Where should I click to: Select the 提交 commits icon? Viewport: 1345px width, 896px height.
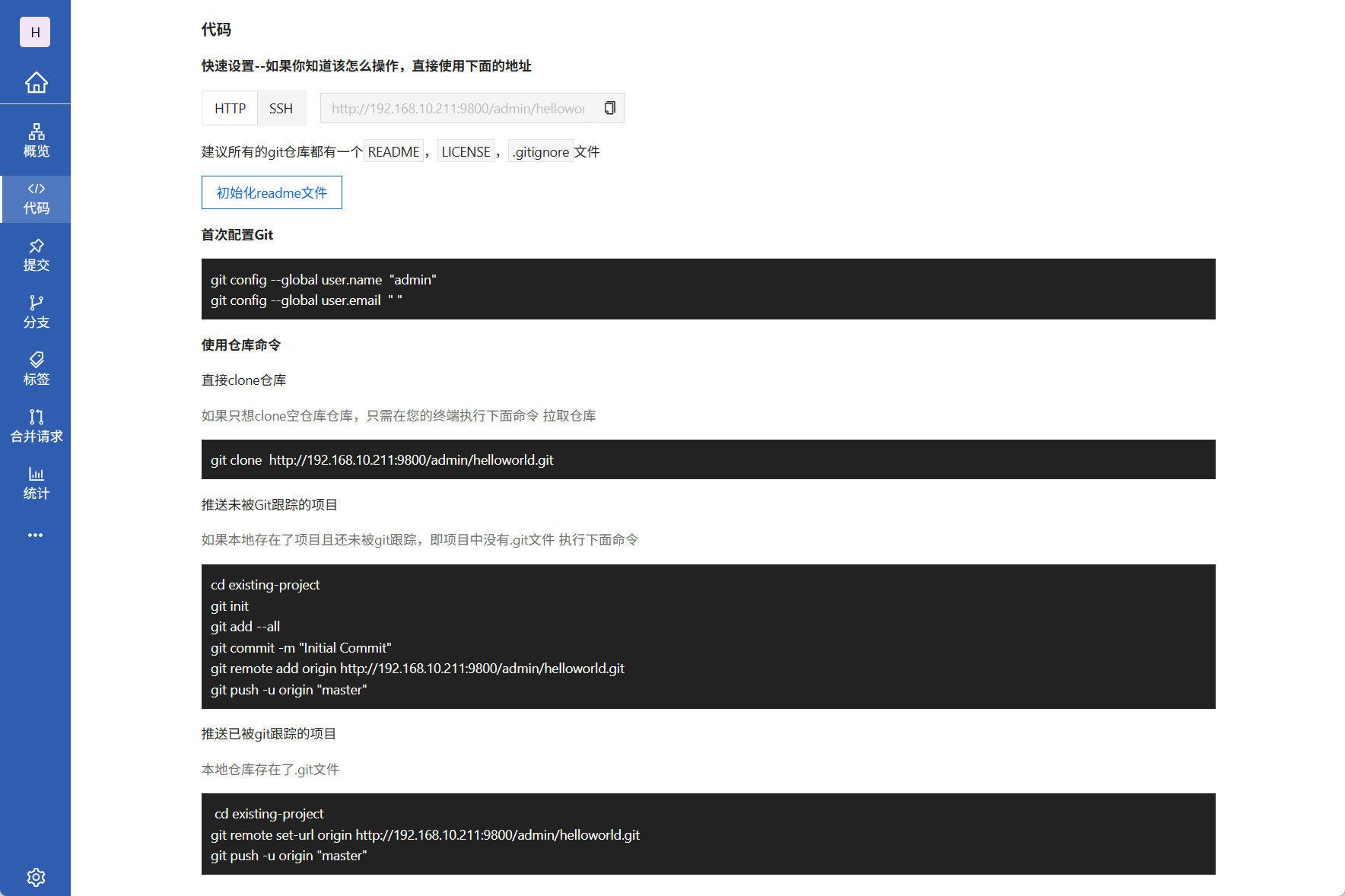pos(36,255)
